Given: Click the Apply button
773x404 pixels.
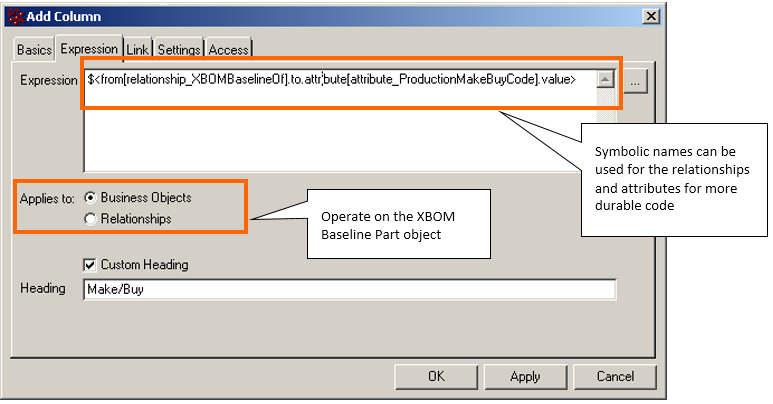Looking at the screenshot, I should [524, 377].
